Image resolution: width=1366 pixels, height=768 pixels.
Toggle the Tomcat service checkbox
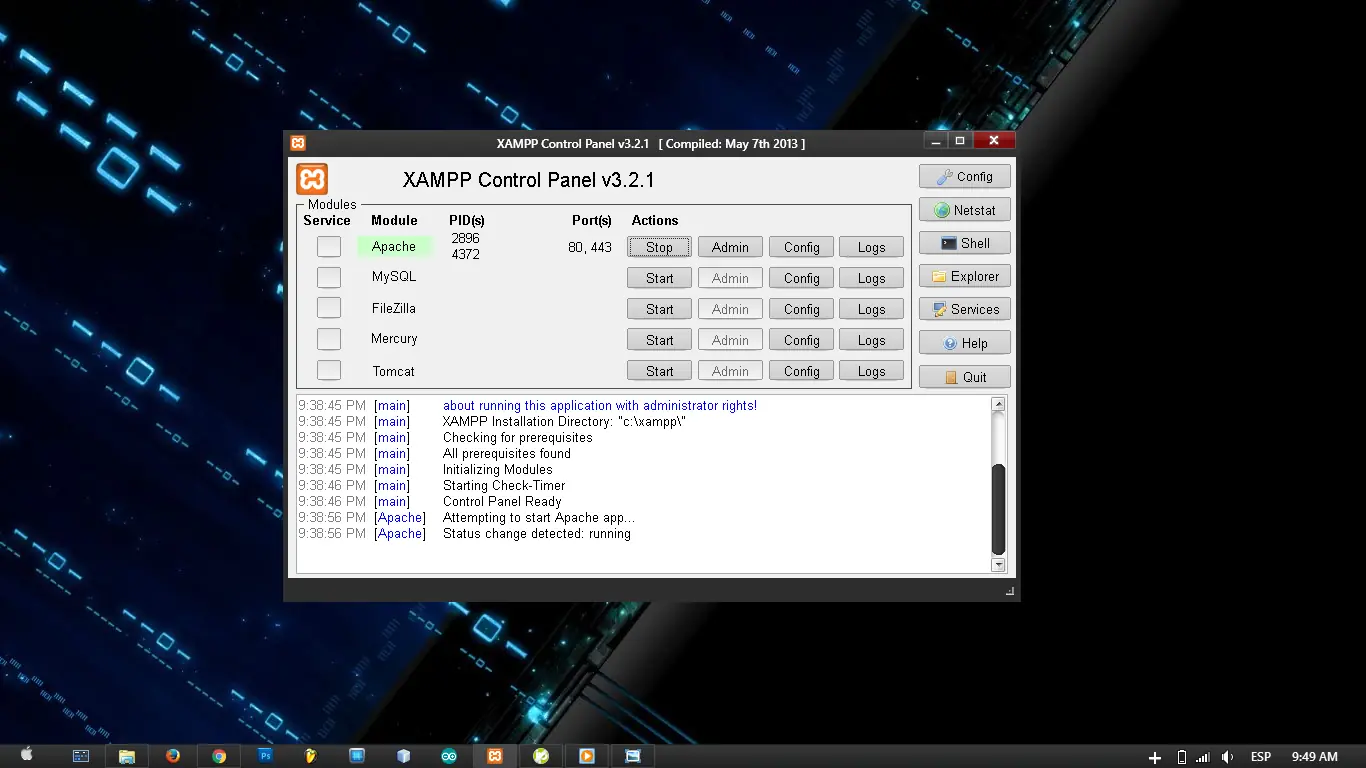pyautogui.click(x=329, y=370)
